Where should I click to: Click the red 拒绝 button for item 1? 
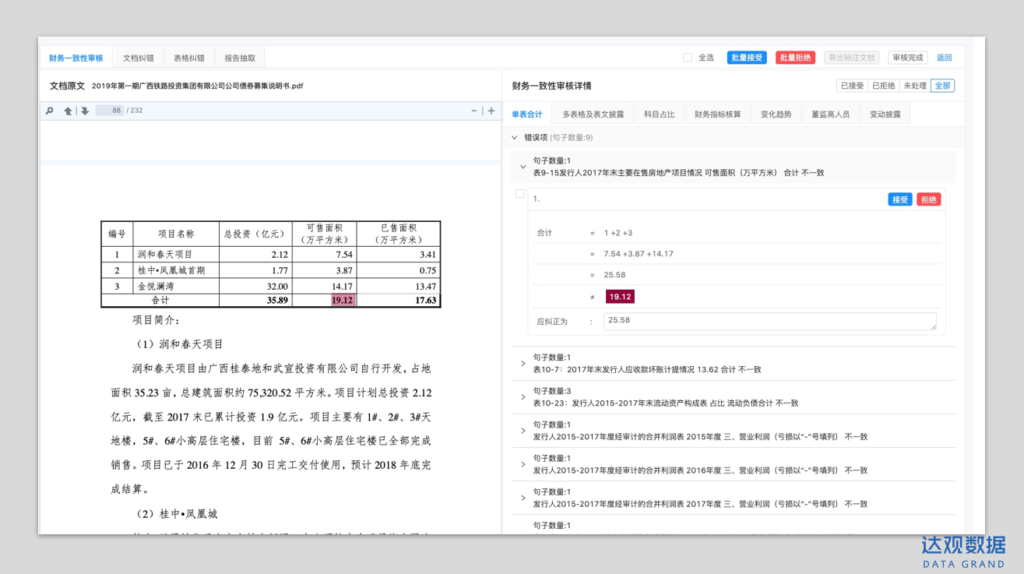tap(928, 199)
